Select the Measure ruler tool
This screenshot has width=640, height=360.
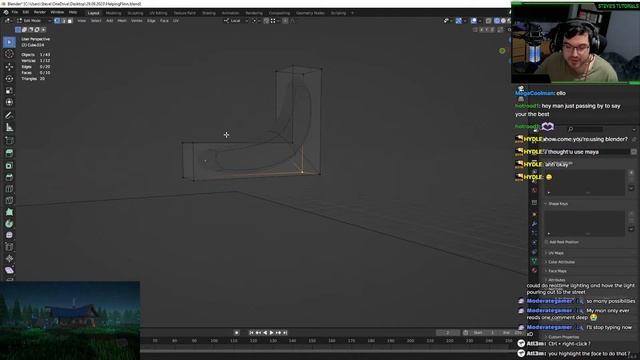pyautogui.click(x=9, y=127)
